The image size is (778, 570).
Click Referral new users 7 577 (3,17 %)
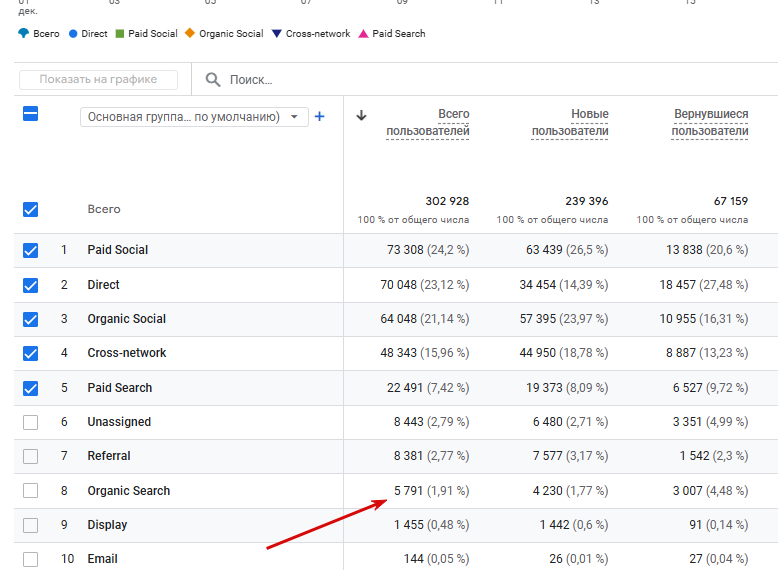571,455
